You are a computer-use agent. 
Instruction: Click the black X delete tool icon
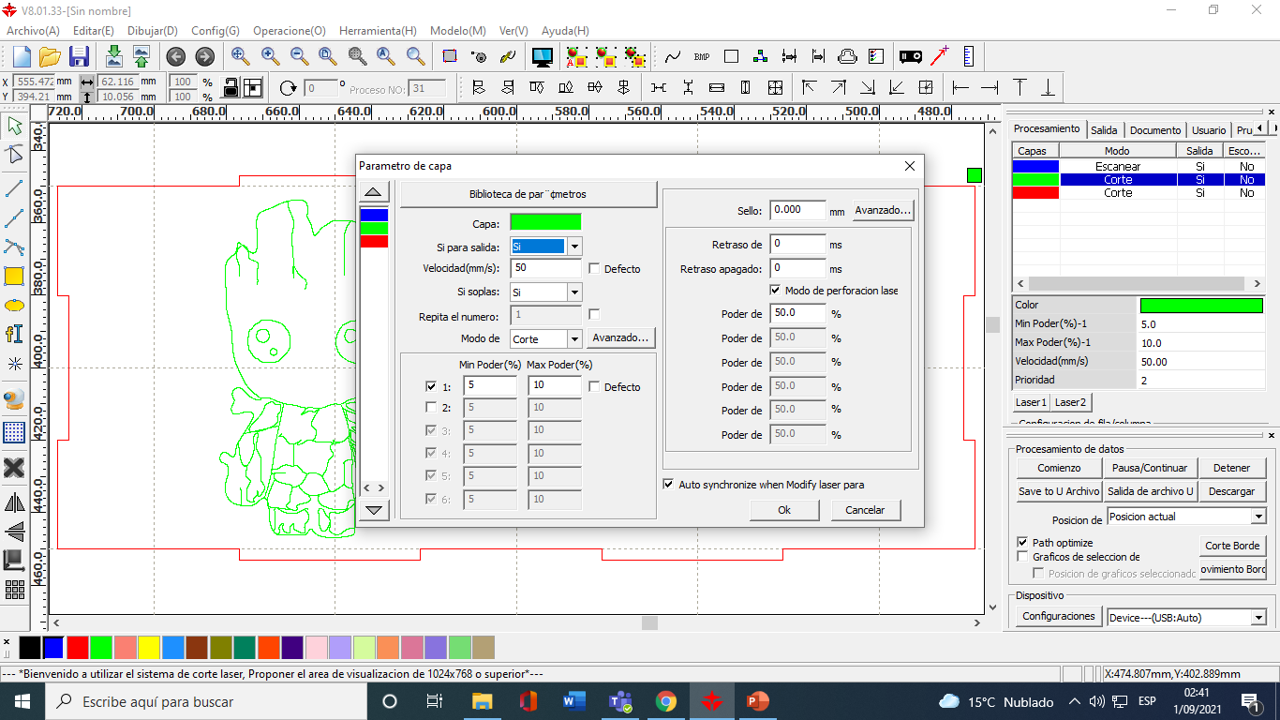pos(14,468)
